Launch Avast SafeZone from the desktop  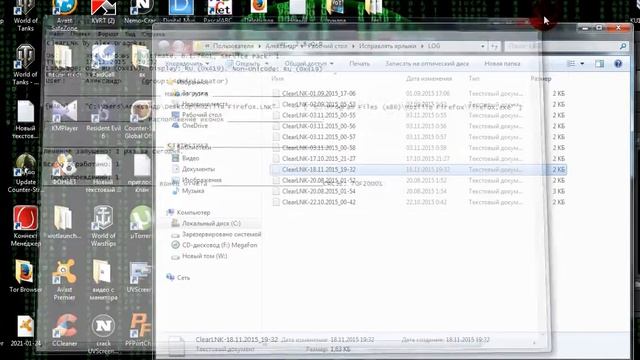pyautogui.click(x=64, y=16)
